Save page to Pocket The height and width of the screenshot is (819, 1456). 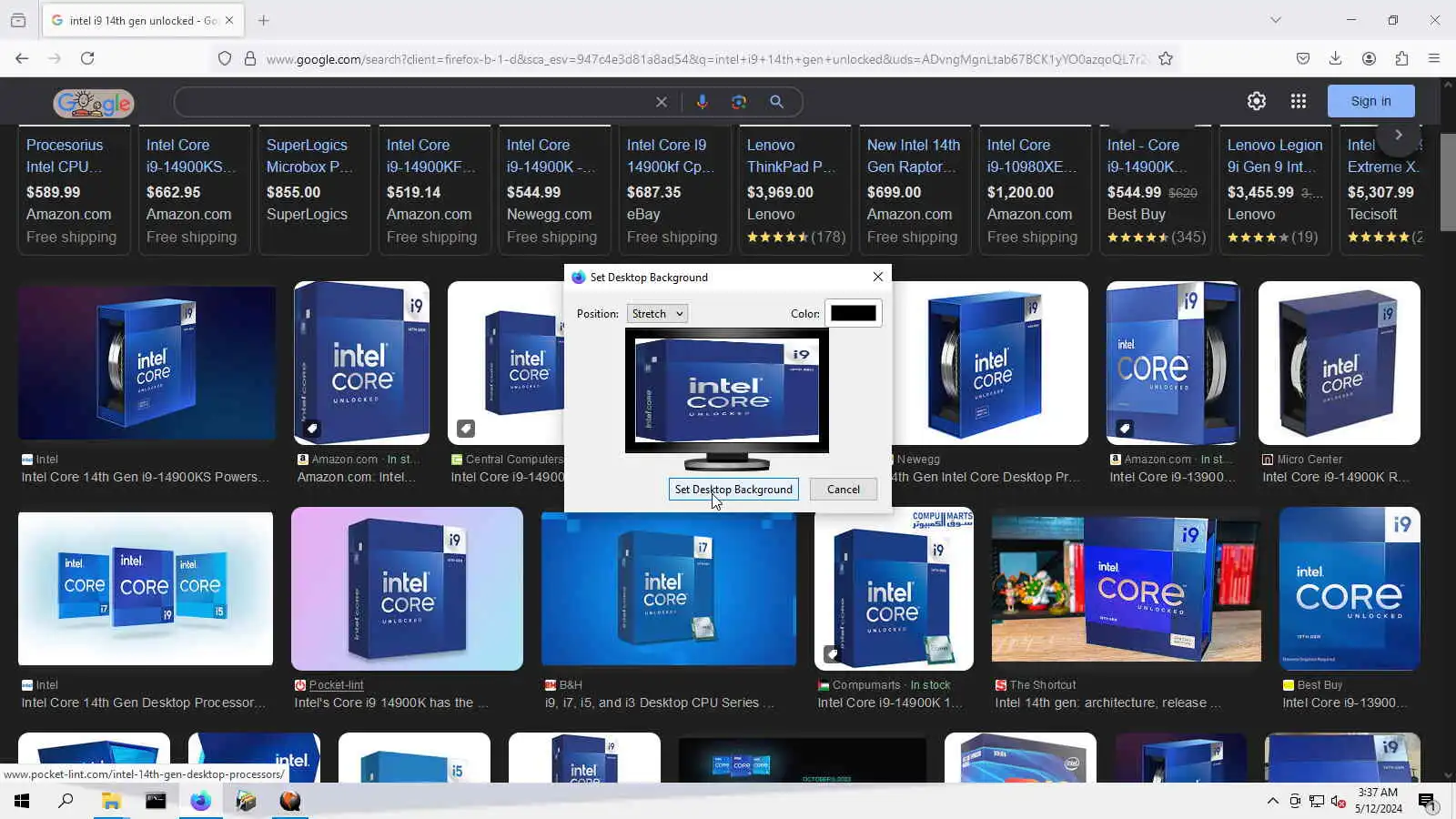[1303, 59]
